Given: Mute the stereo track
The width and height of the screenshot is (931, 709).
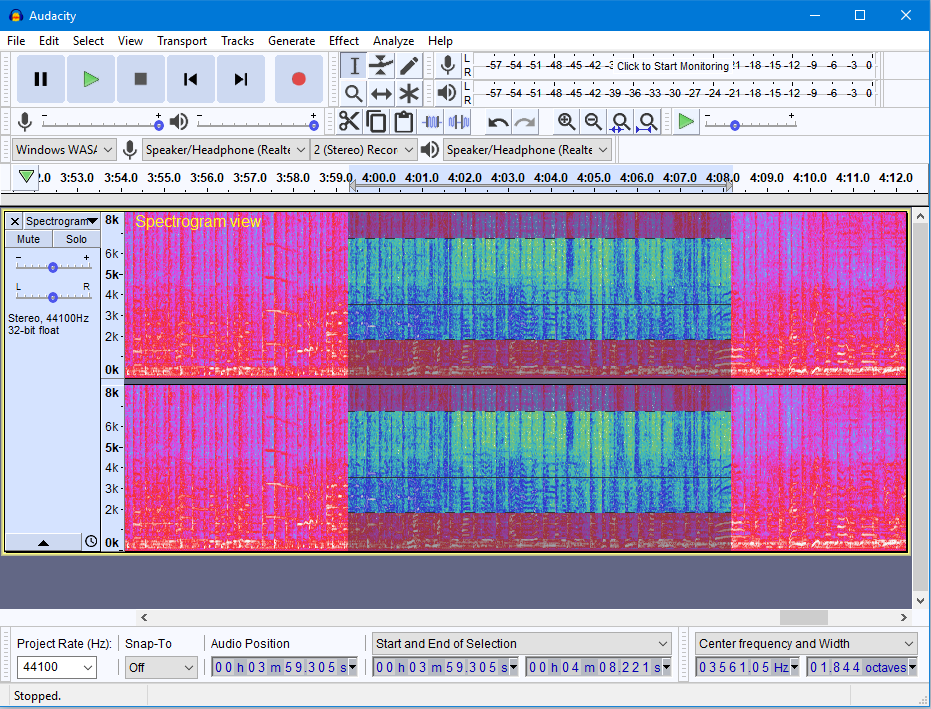Looking at the screenshot, I should coord(28,239).
